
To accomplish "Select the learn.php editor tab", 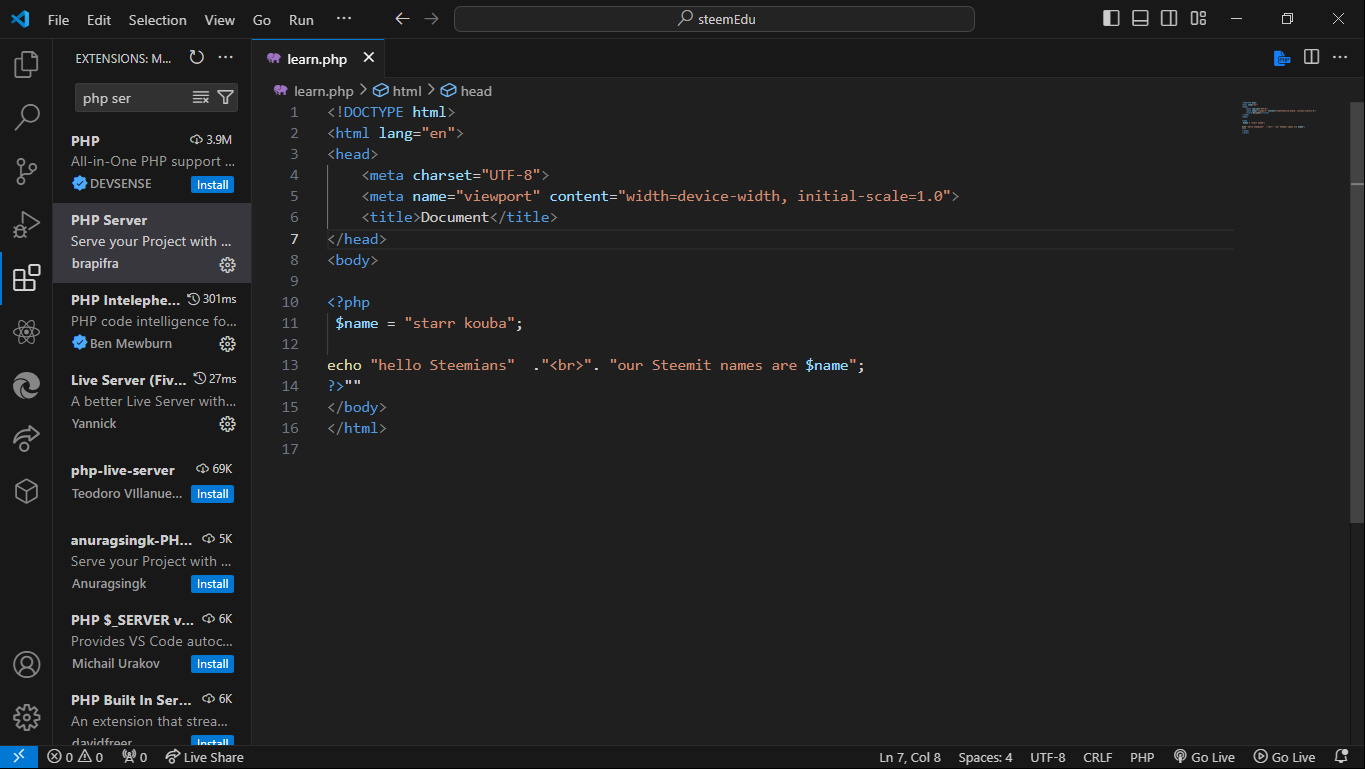I will pyautogui.click(x=316, y=59).
